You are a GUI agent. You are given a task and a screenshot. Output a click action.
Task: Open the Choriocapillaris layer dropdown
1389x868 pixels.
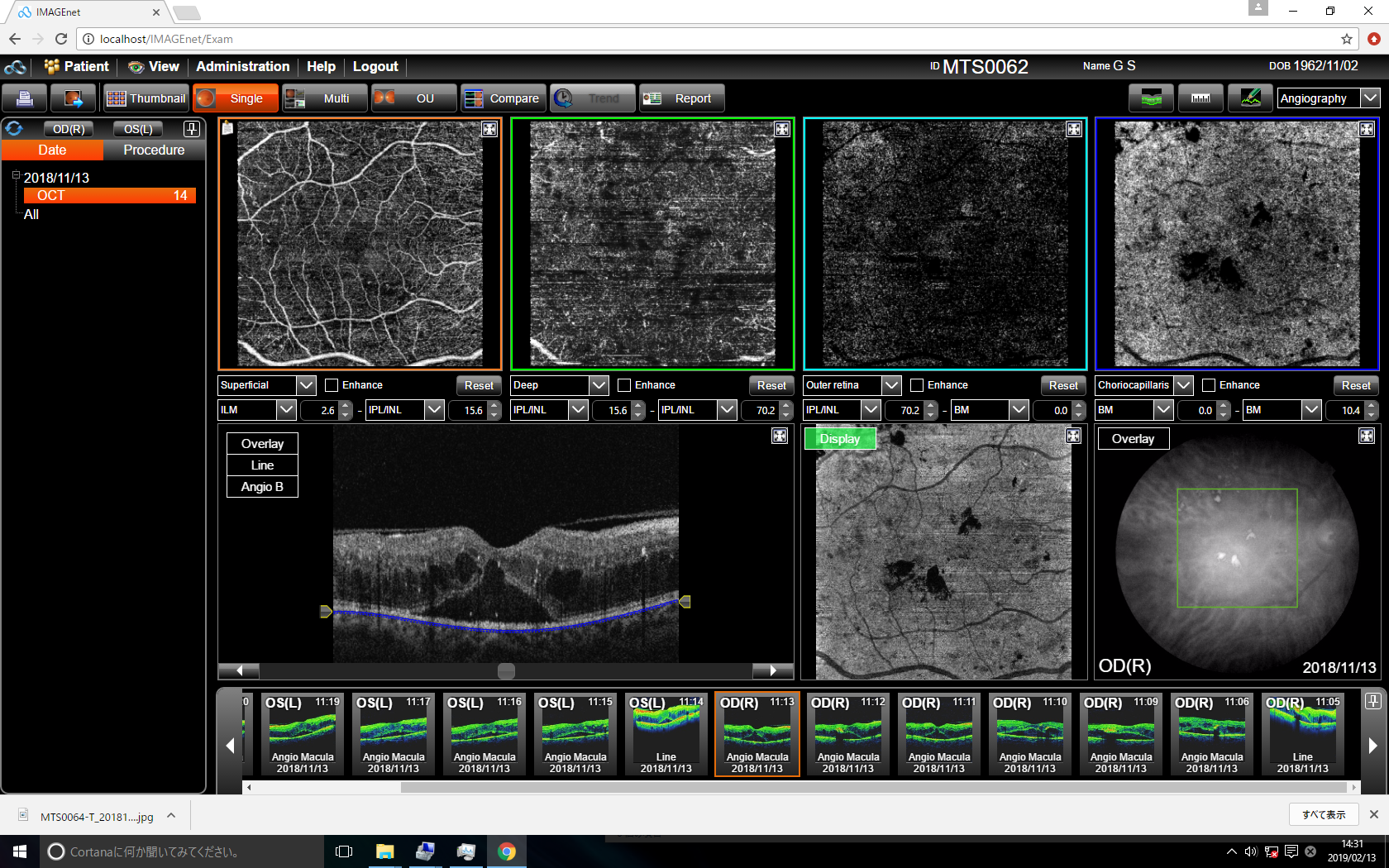[x=1183, y=385]
